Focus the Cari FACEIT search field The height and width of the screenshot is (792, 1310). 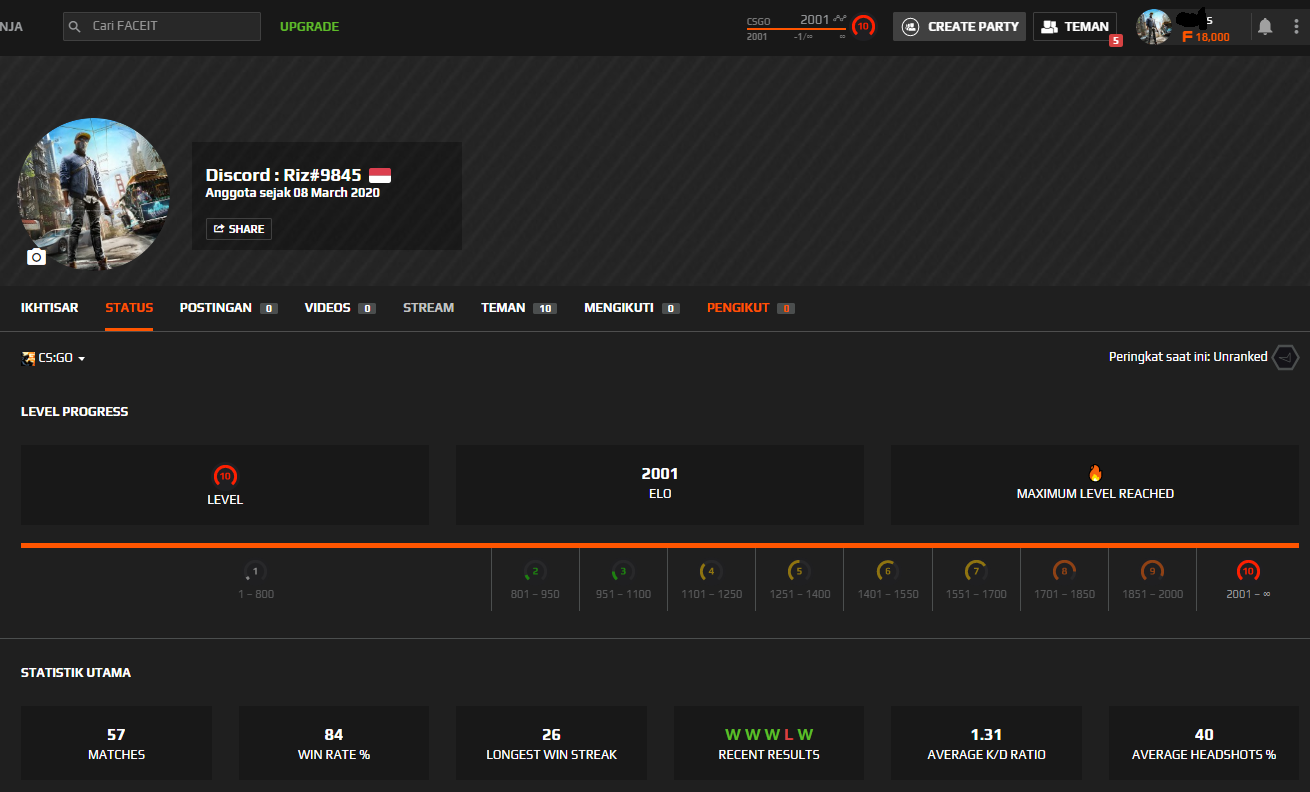(162, 26)
